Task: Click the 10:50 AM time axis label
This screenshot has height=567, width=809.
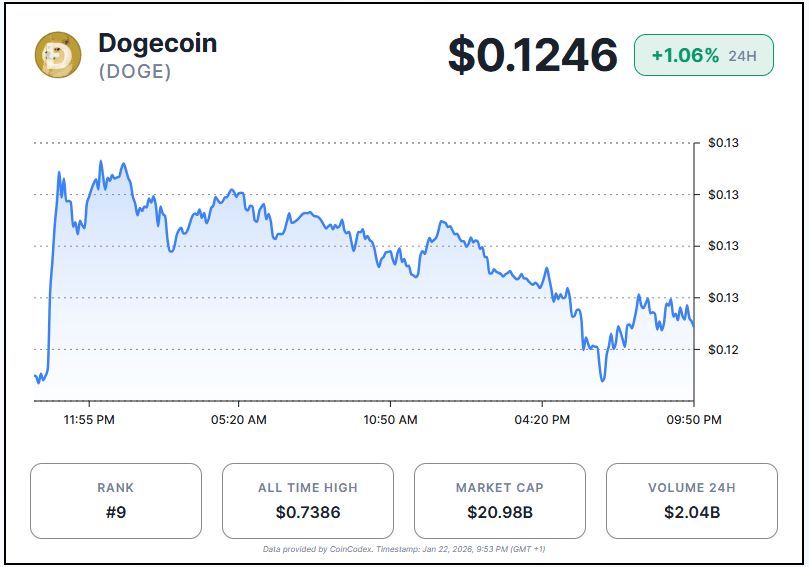Action: pos(391,420)
